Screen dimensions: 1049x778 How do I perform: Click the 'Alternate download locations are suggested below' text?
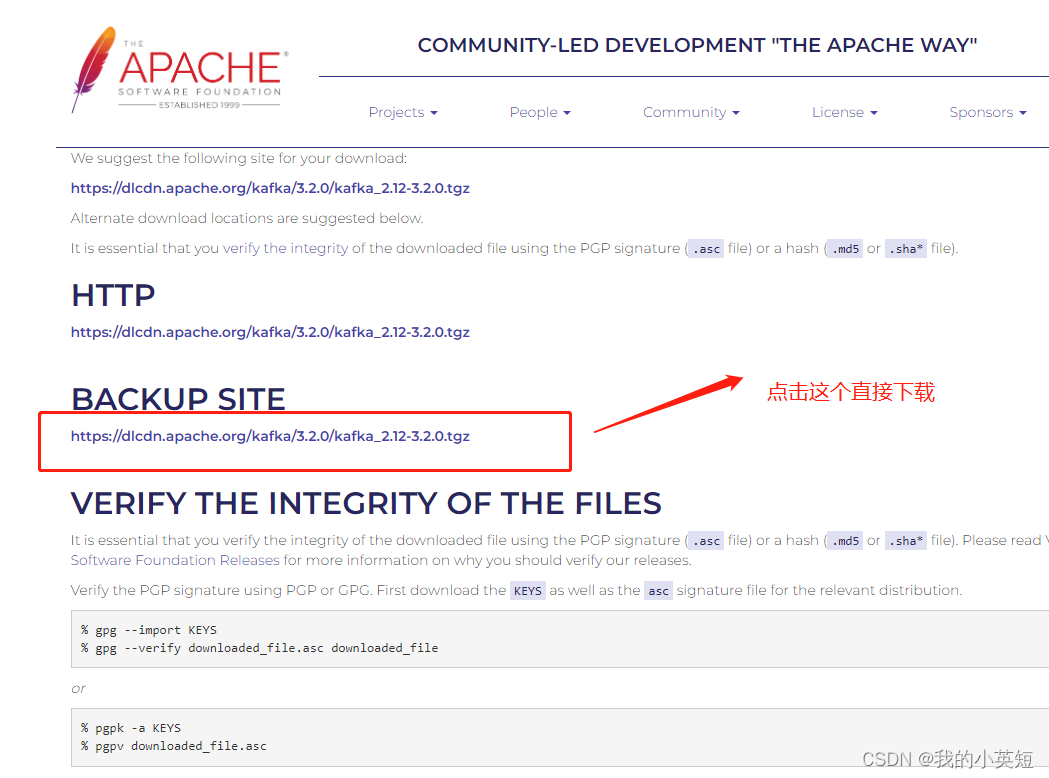click(x=247, y=218)
